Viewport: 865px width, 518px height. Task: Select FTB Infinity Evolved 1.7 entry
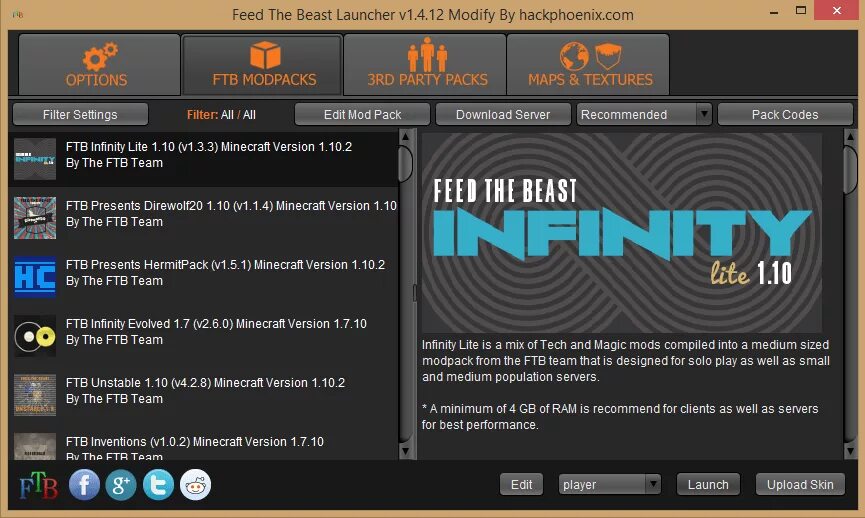point(204,336)
